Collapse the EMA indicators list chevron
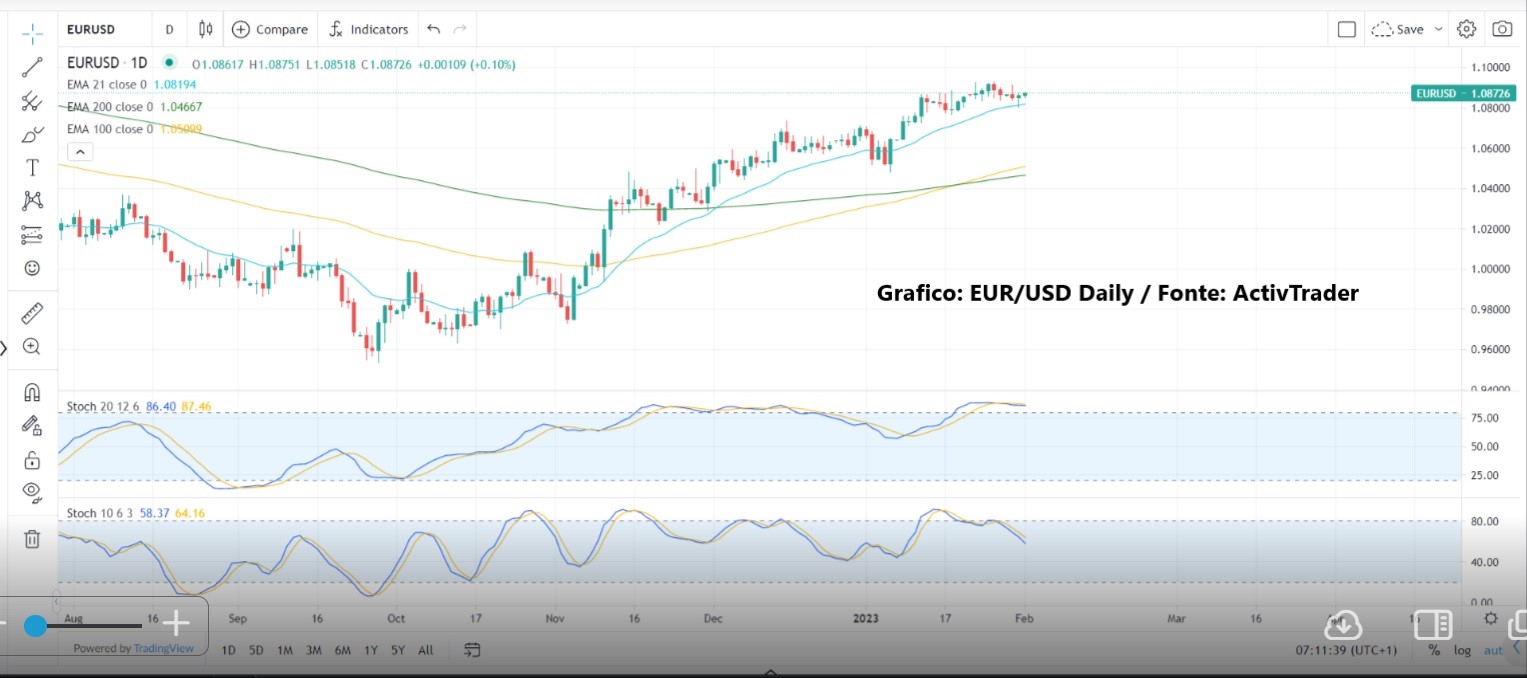The width and height of the screenshot is (1527, 678). (x=80, y=151)
